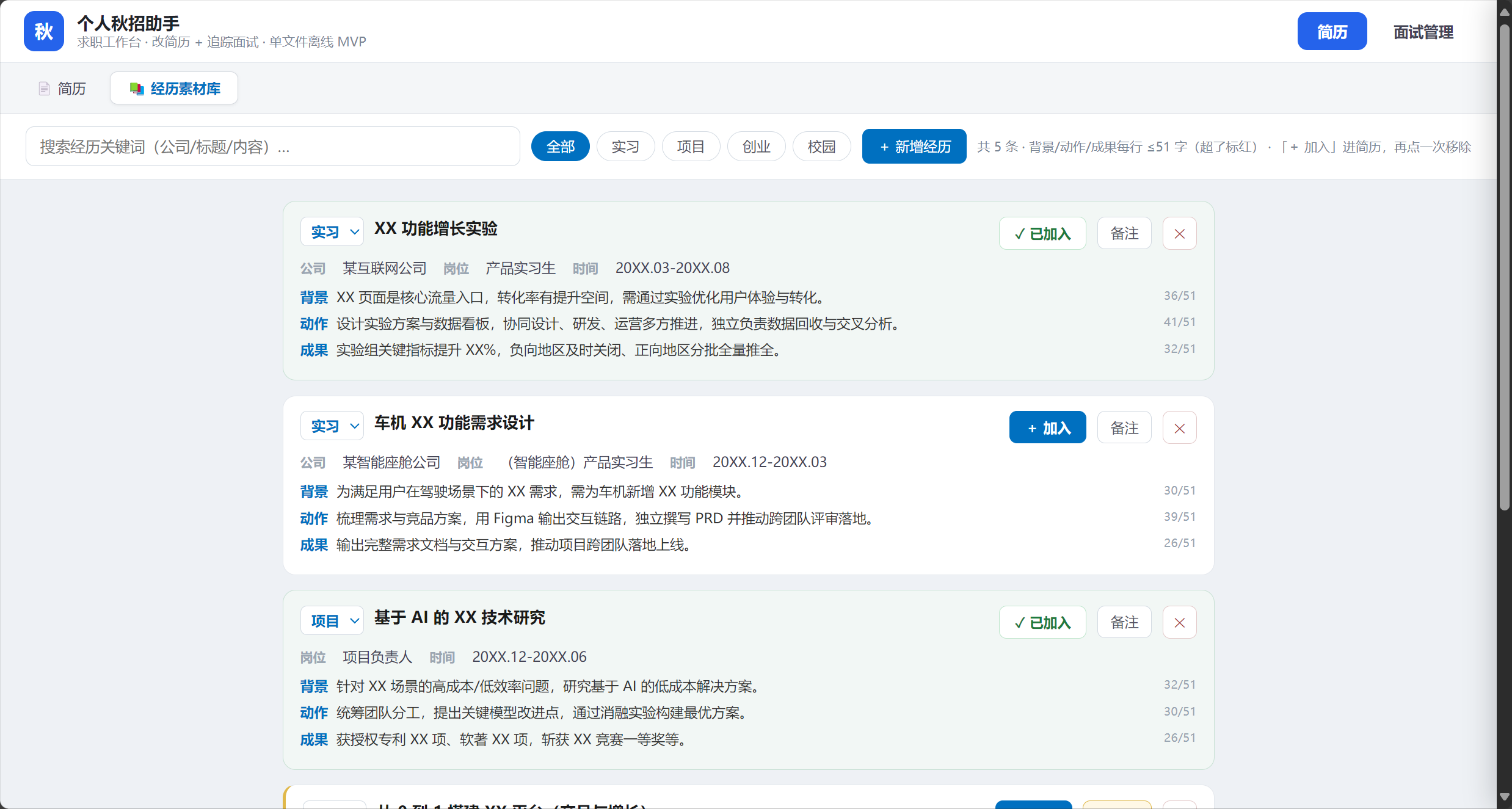Click time field 20XX.12-20XX.03
1512x809 pixels.
pyautogui.click(x=769, y=462)
